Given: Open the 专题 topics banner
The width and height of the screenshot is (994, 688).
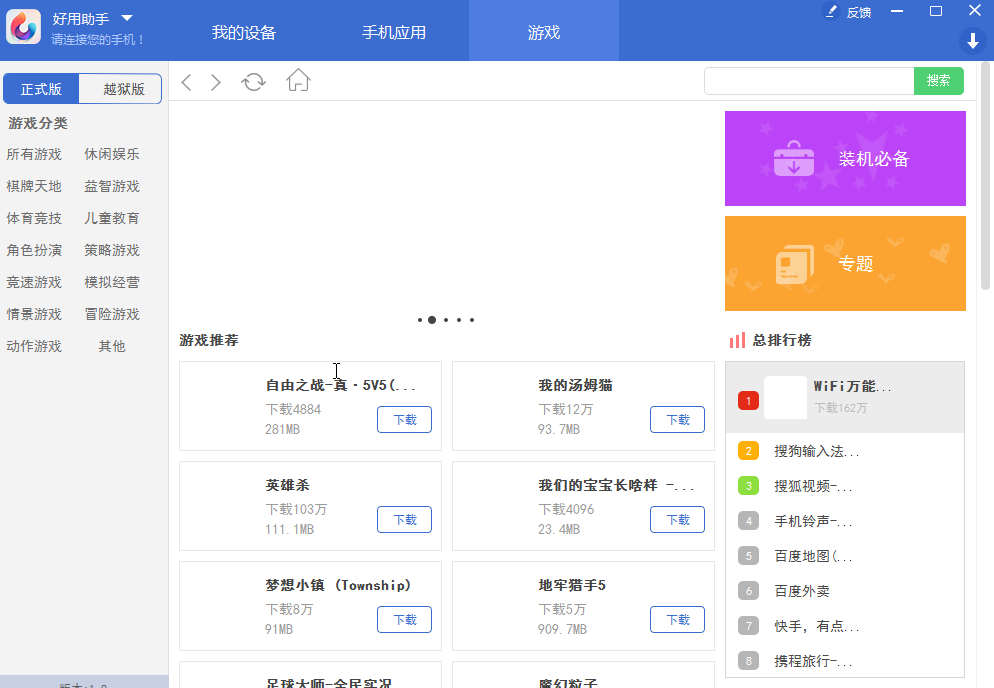Looking at the screenshot, I should pos(845,263).
